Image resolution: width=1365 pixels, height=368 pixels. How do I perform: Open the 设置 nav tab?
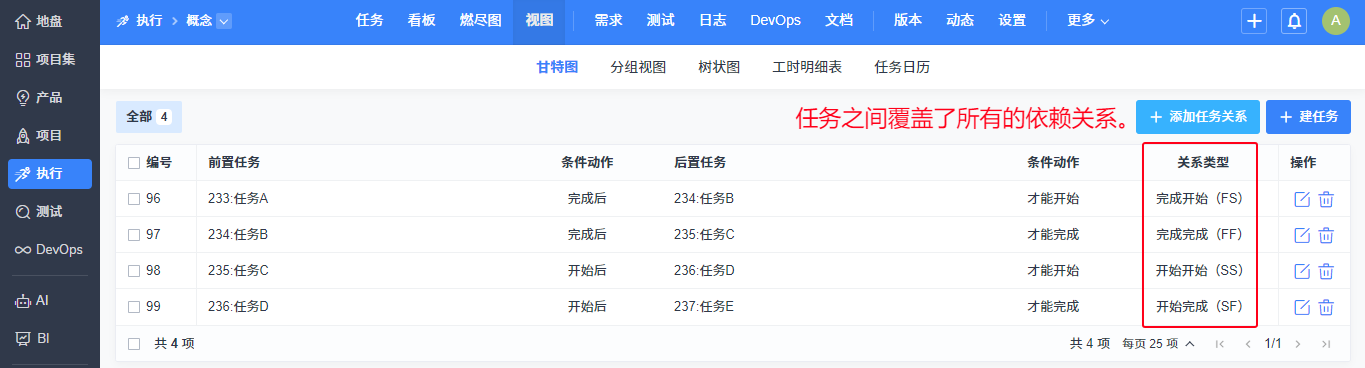1012,21
